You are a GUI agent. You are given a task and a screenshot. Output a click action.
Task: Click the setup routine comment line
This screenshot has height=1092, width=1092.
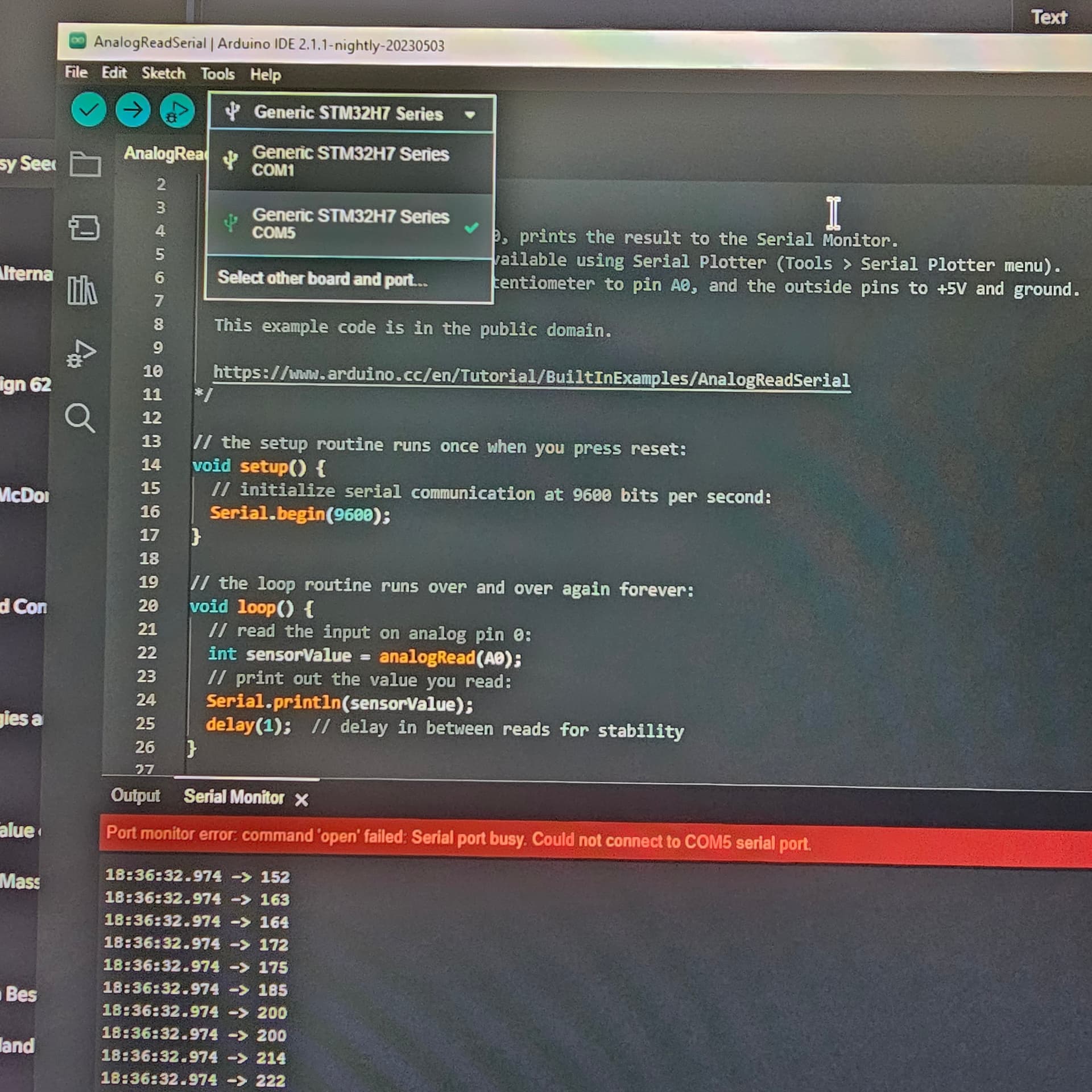coord(440,446)
